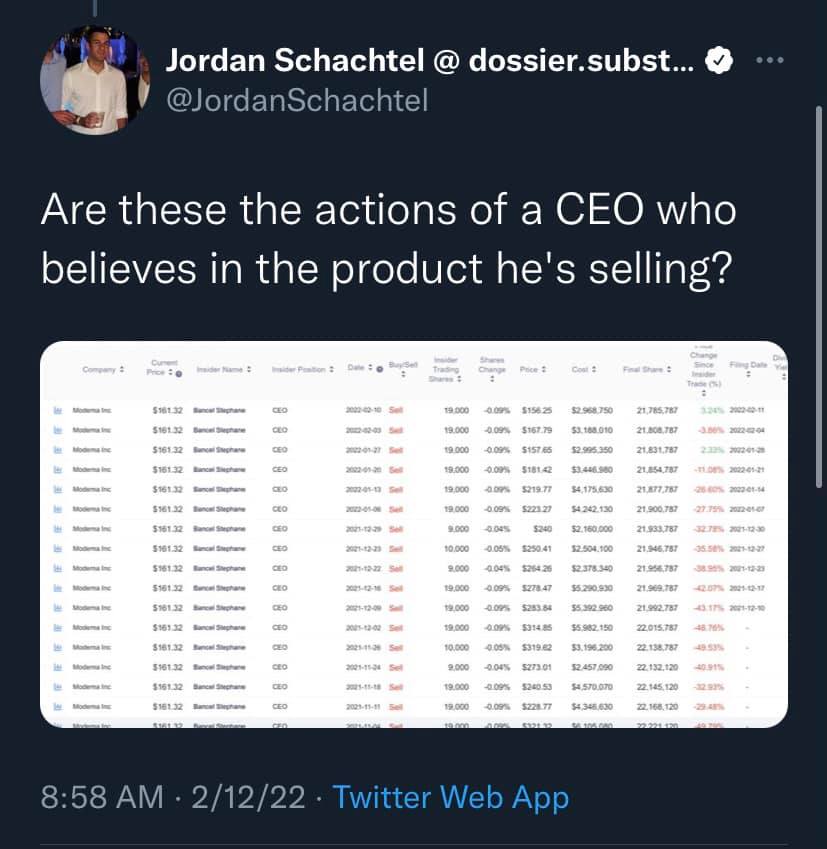Sort table by Cost column header
827x849 pixels.
584,371
